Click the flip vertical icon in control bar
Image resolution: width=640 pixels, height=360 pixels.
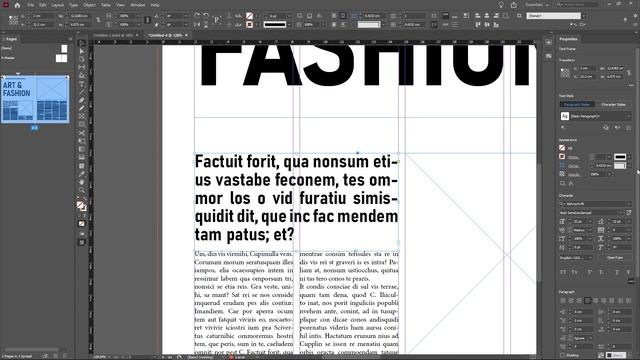pyautogui.click(x=206, y=24)
